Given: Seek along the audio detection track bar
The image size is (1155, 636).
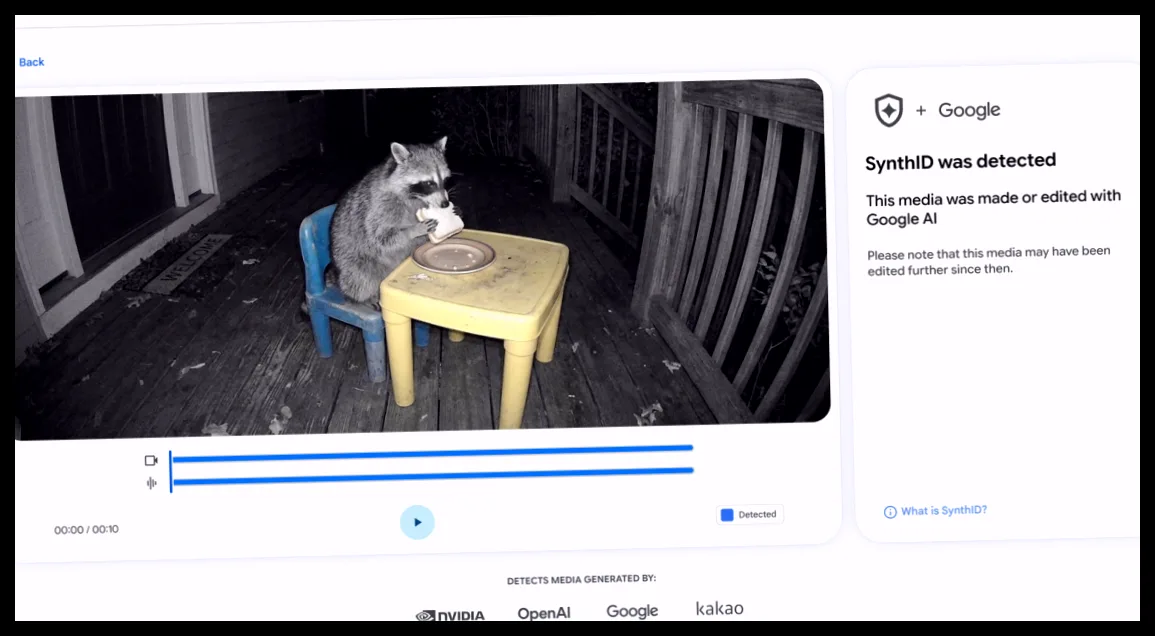Looking at the screenshot, I should 432,476.
